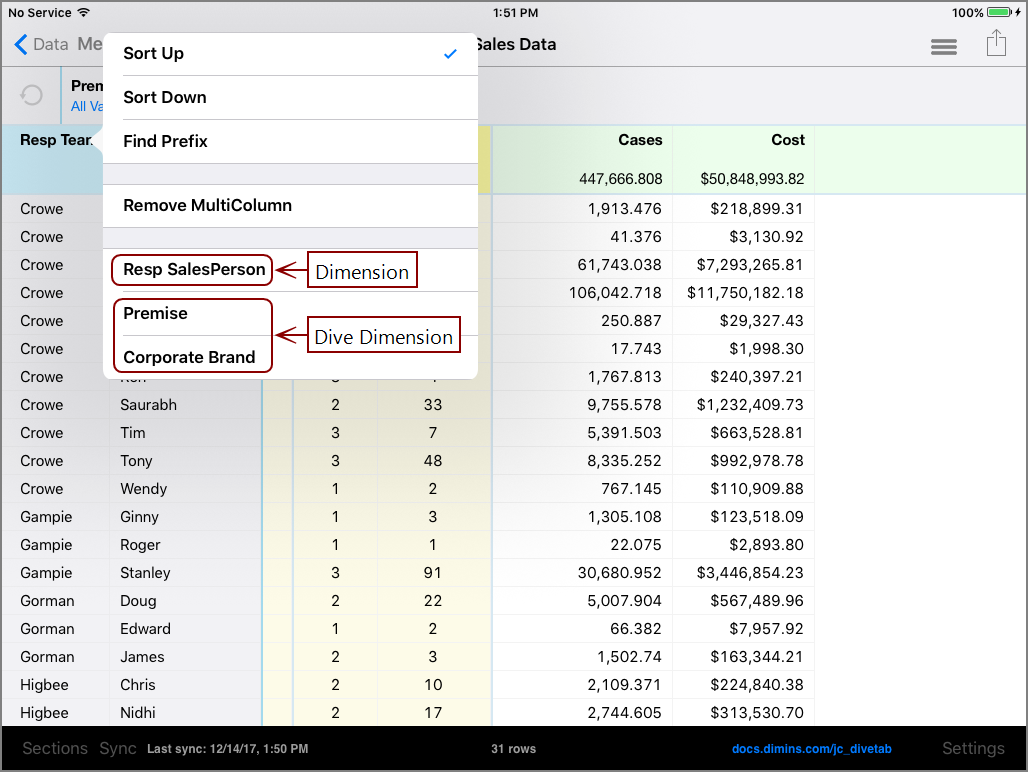Select Resp SalesPerson dimension
Image resolution: width=1028 pixels, height=772 pixels.
pyautogui.click(x=194, y=269)
